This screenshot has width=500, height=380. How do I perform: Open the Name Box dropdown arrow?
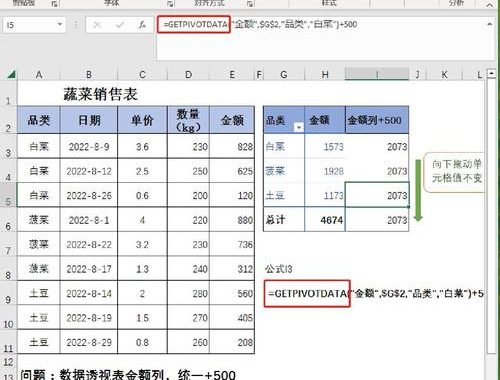tap(60, 24)
